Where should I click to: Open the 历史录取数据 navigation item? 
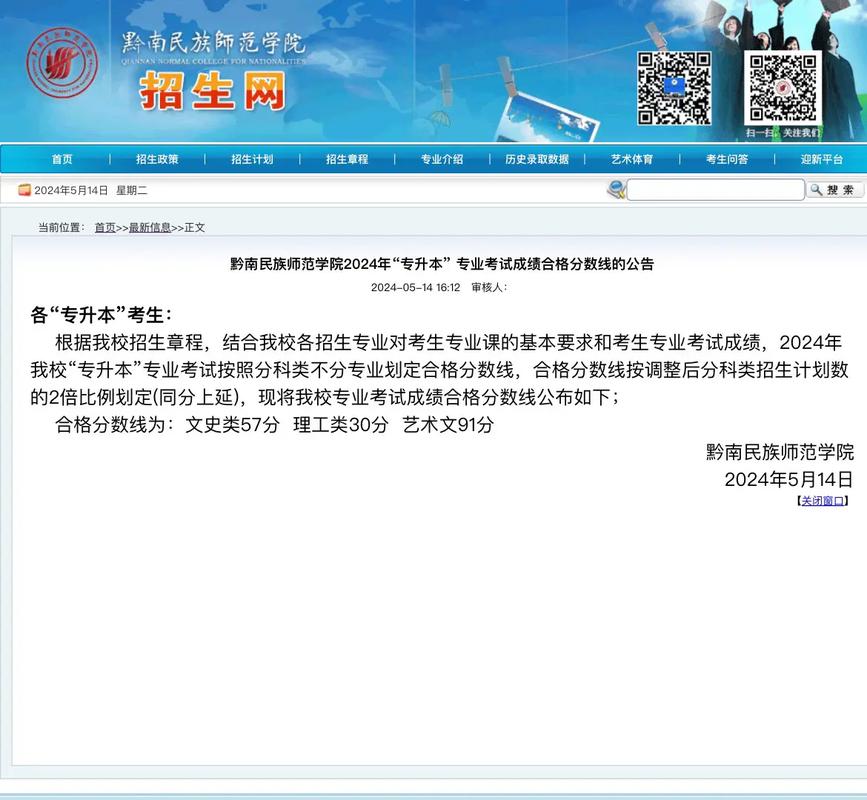coord(536,158)
